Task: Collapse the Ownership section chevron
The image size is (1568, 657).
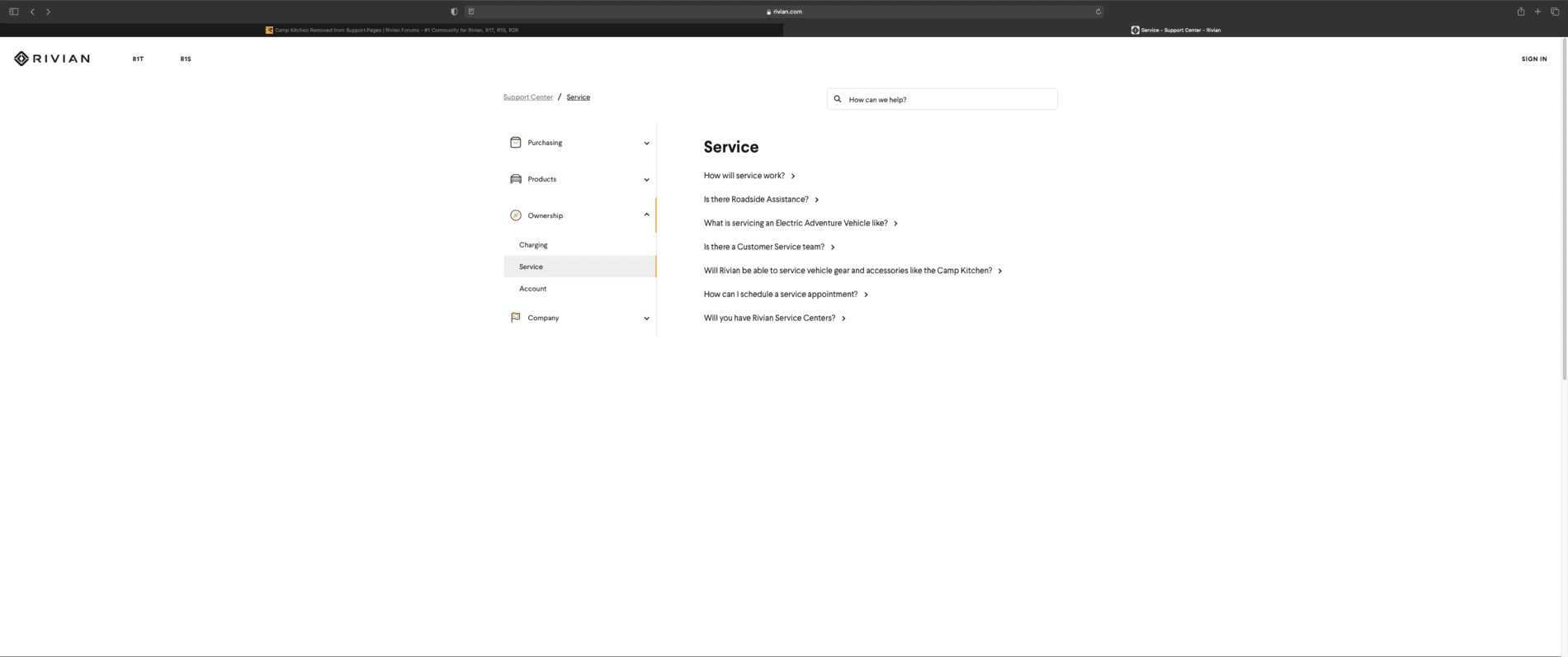Action: pos(646,215)
